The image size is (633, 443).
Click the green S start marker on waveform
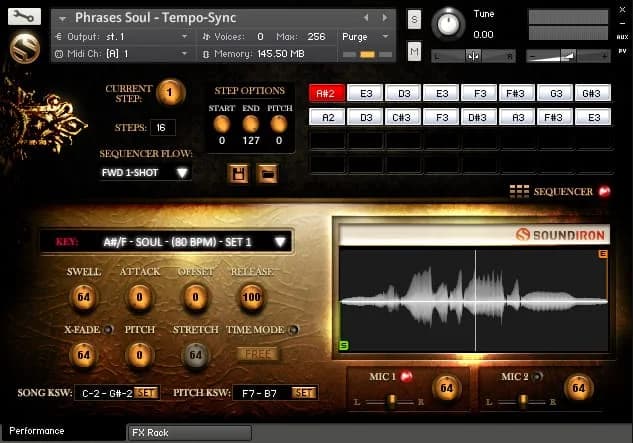click(x=345, y=346)
